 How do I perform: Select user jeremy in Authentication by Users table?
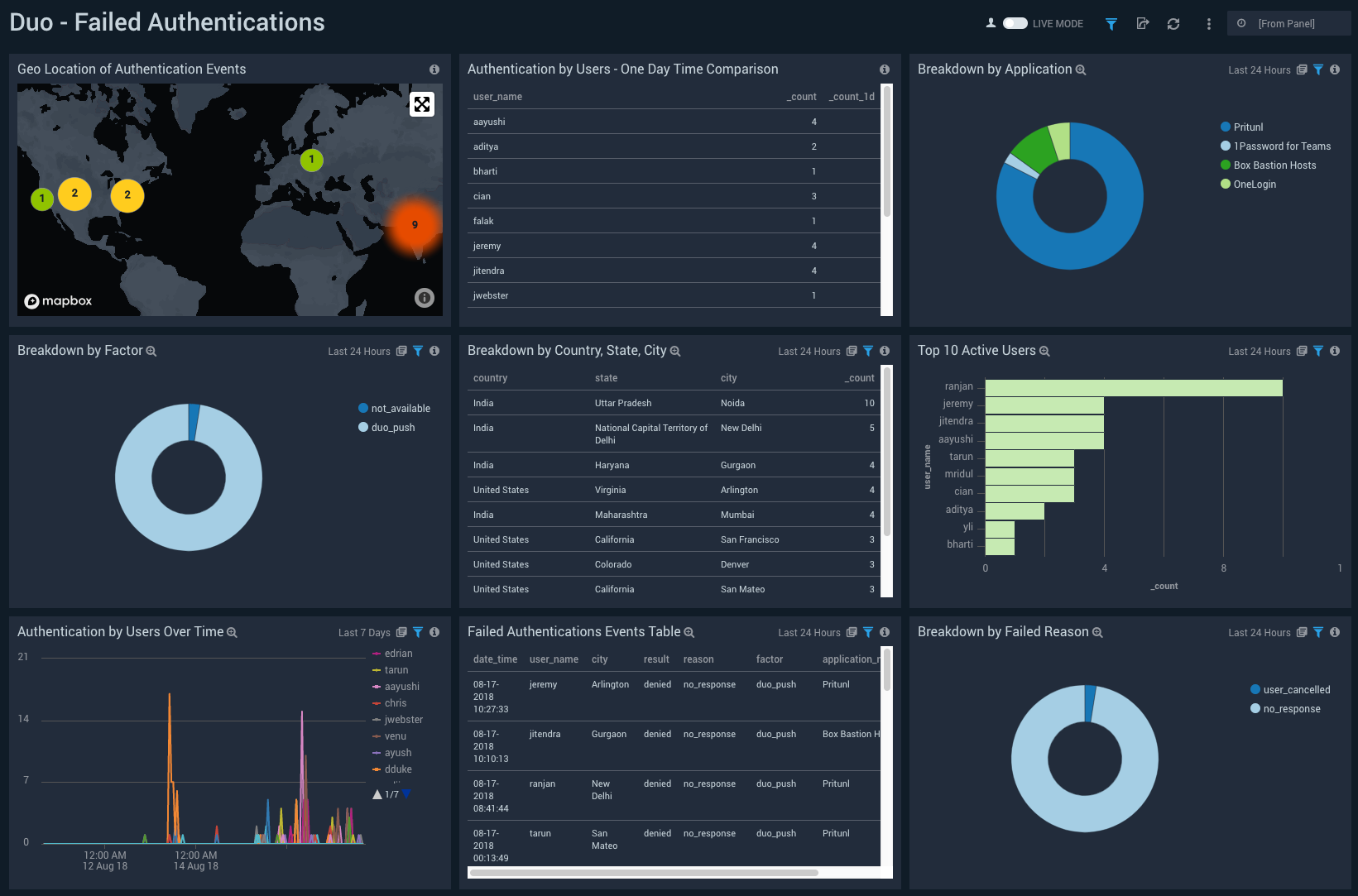click(487, 246)
